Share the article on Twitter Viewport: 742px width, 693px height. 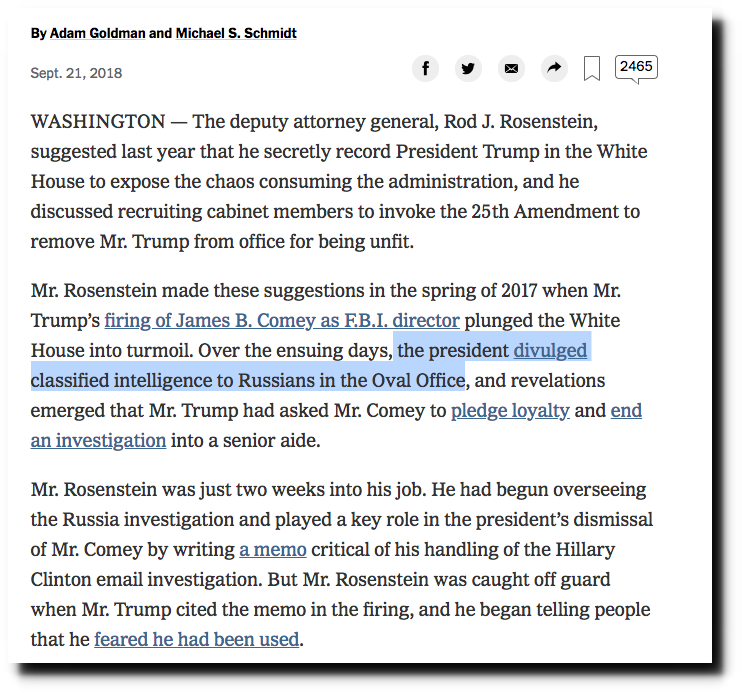[x=468, y=68]
